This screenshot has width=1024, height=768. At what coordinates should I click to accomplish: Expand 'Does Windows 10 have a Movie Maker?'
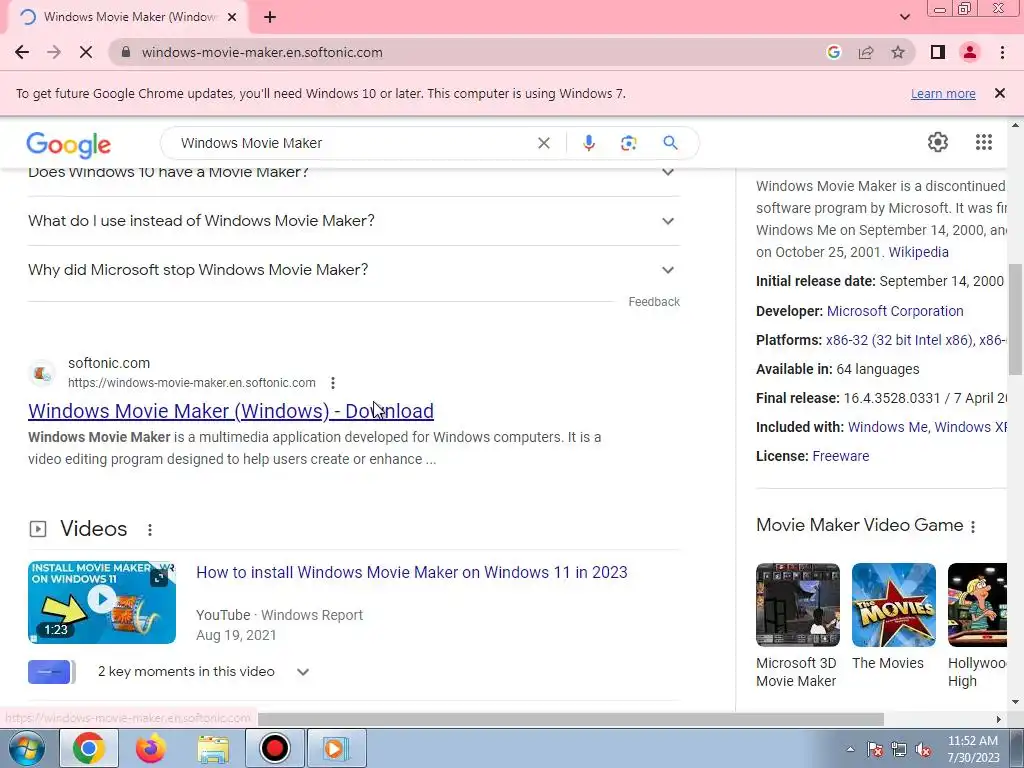click(353, 172)
